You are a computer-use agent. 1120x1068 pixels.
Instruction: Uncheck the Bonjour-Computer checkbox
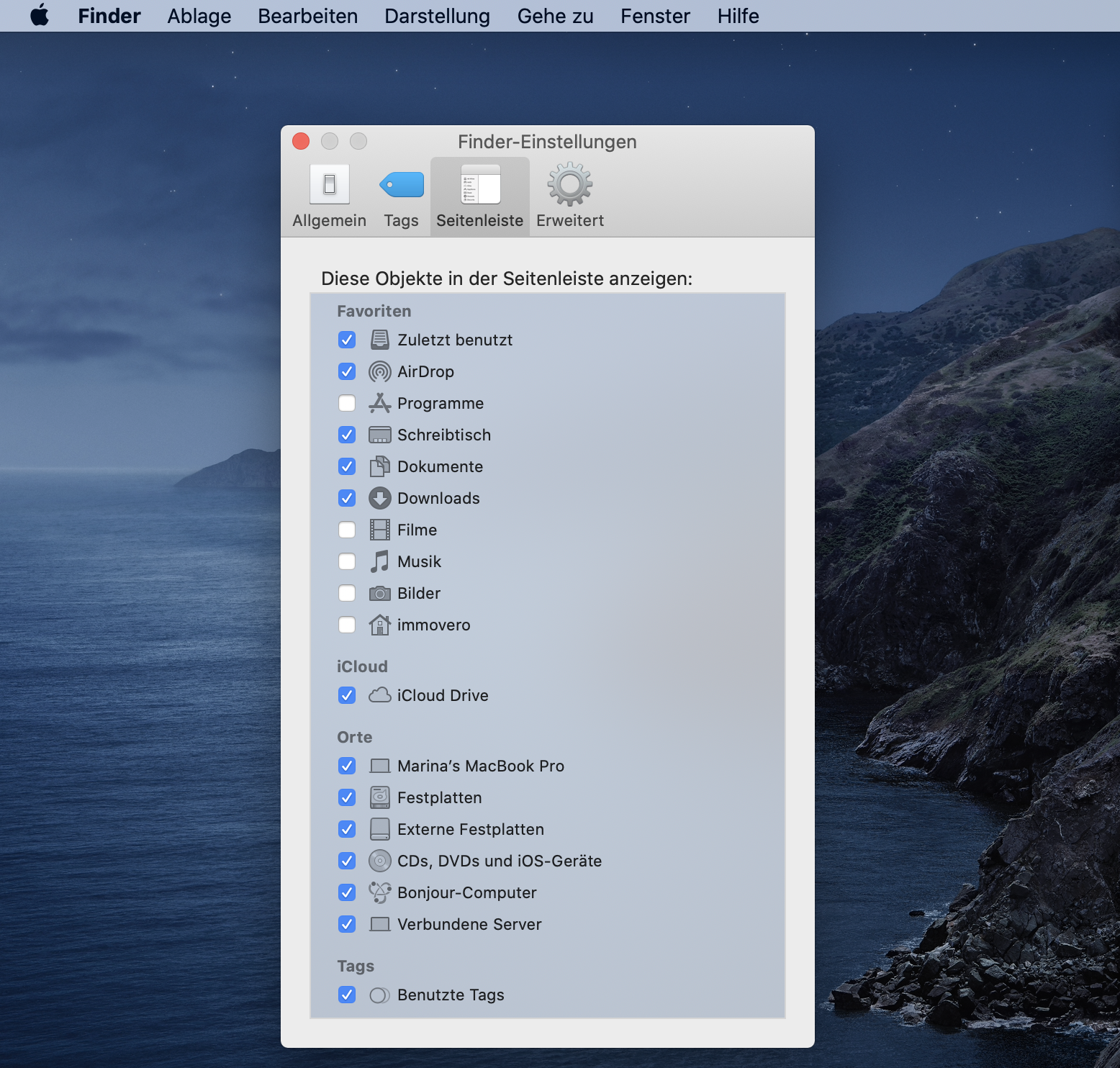point(347,892)
